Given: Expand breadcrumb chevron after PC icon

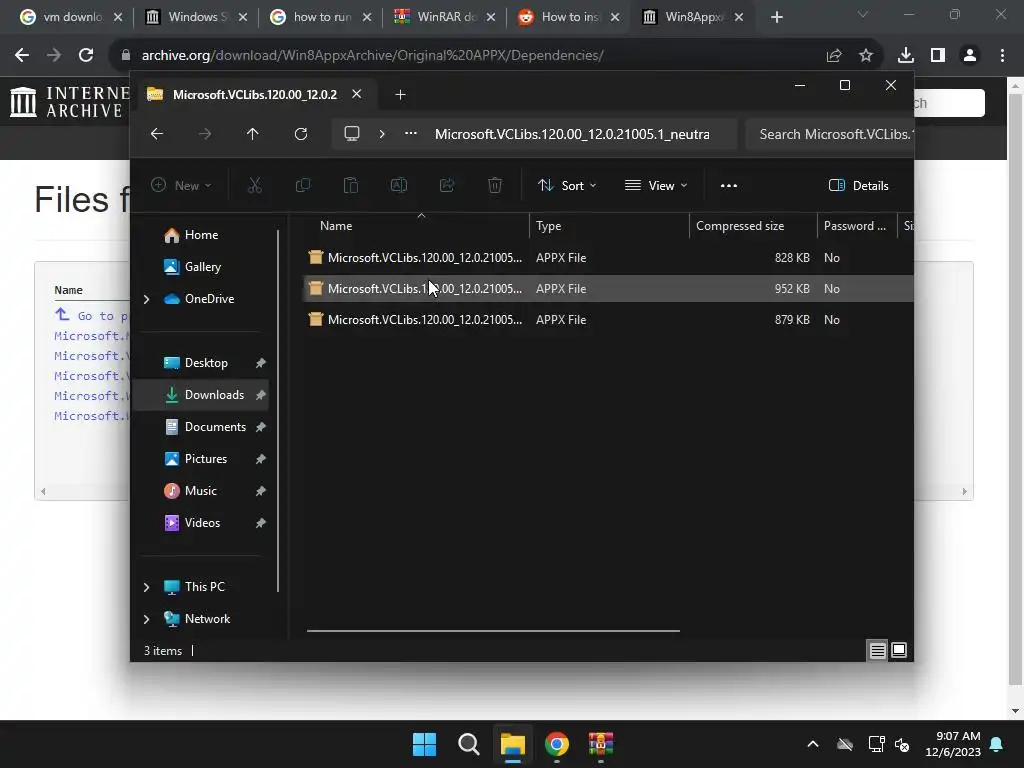Looking at the screenshot, I should (x=382, y=134).
